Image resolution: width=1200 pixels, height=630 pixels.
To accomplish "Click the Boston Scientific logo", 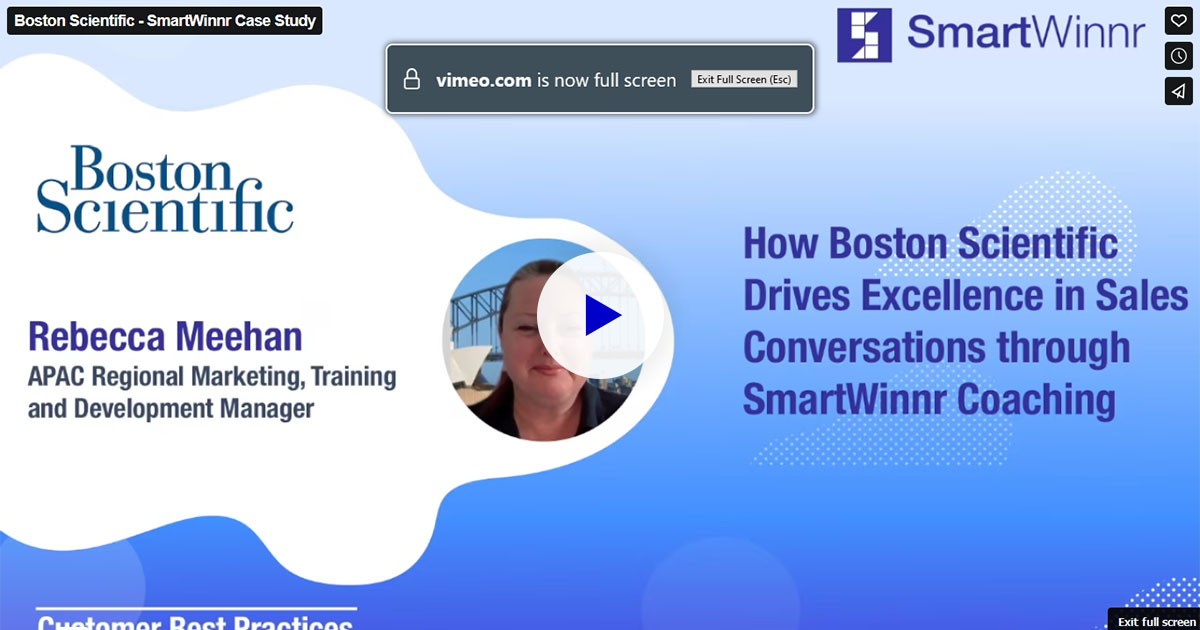I will tap(165, 190).
